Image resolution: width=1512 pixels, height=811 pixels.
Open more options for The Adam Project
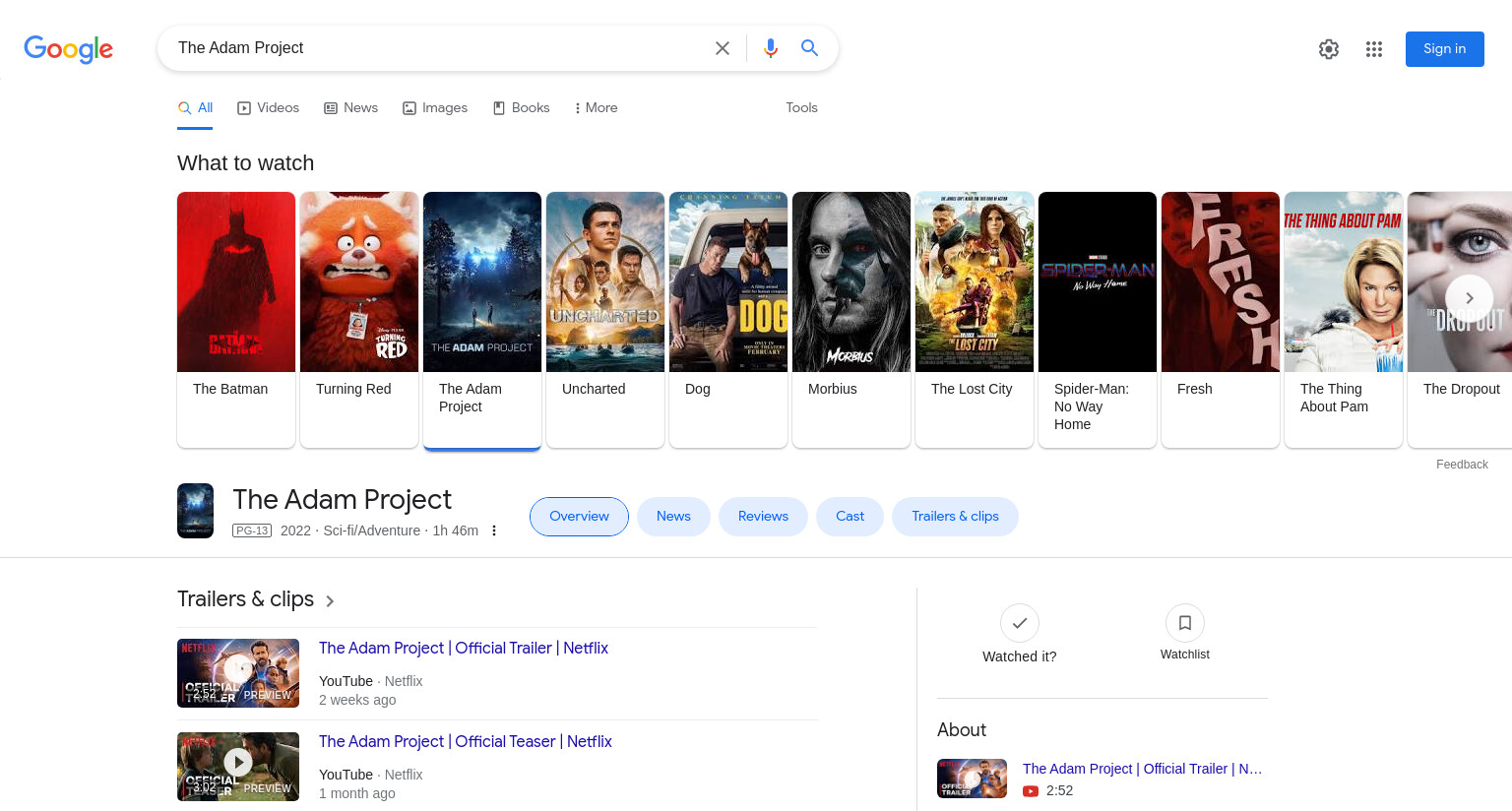coord(494,530)
